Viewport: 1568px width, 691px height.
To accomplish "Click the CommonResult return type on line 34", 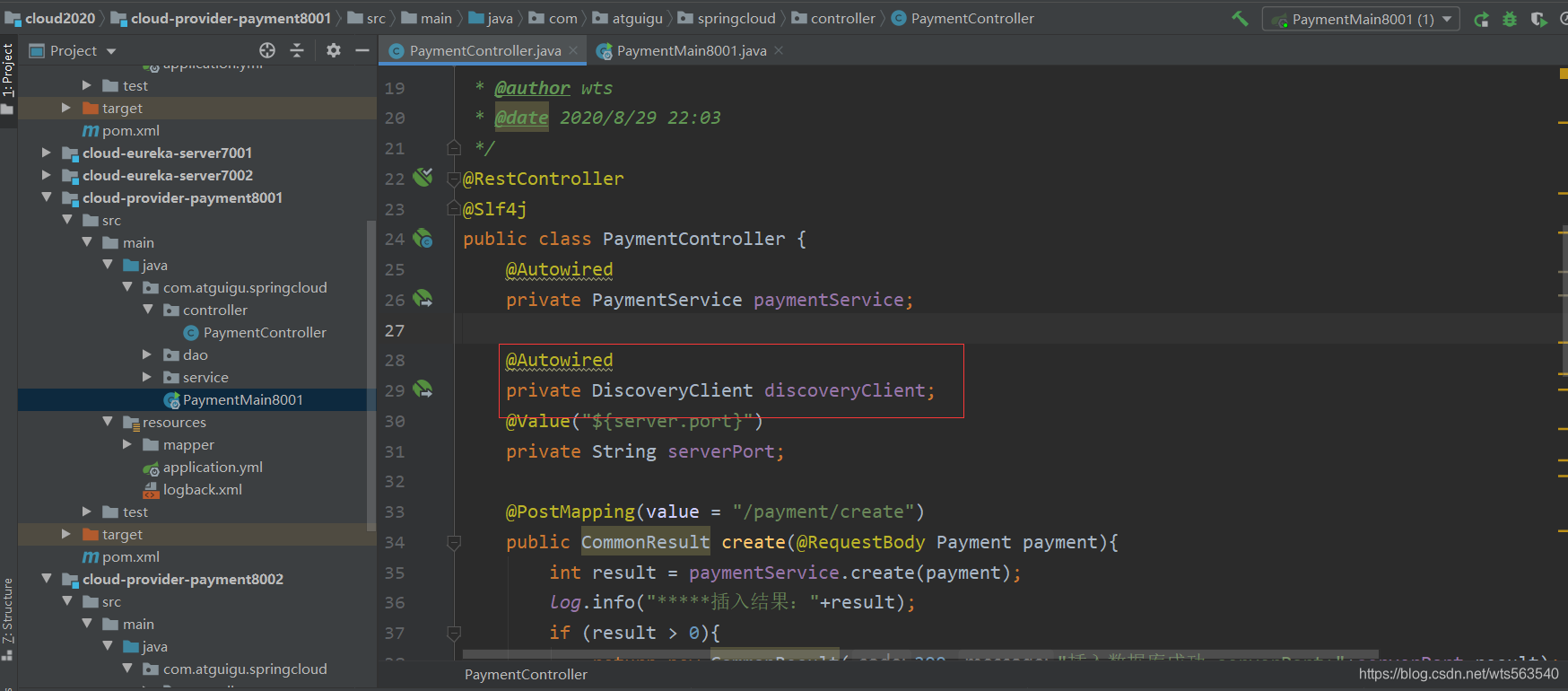I will tap(646, 542).
